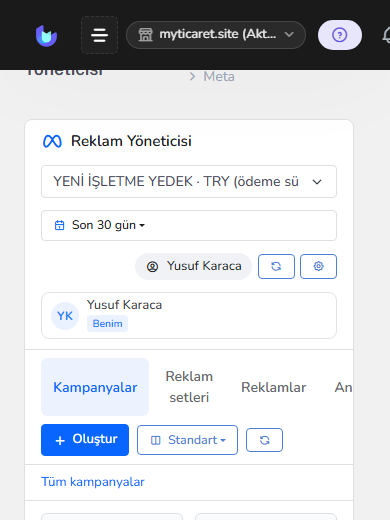Click the Reklam Yöneticisi heading
The width and height of the screenshot is (390, 520).
tap(131, 141)
